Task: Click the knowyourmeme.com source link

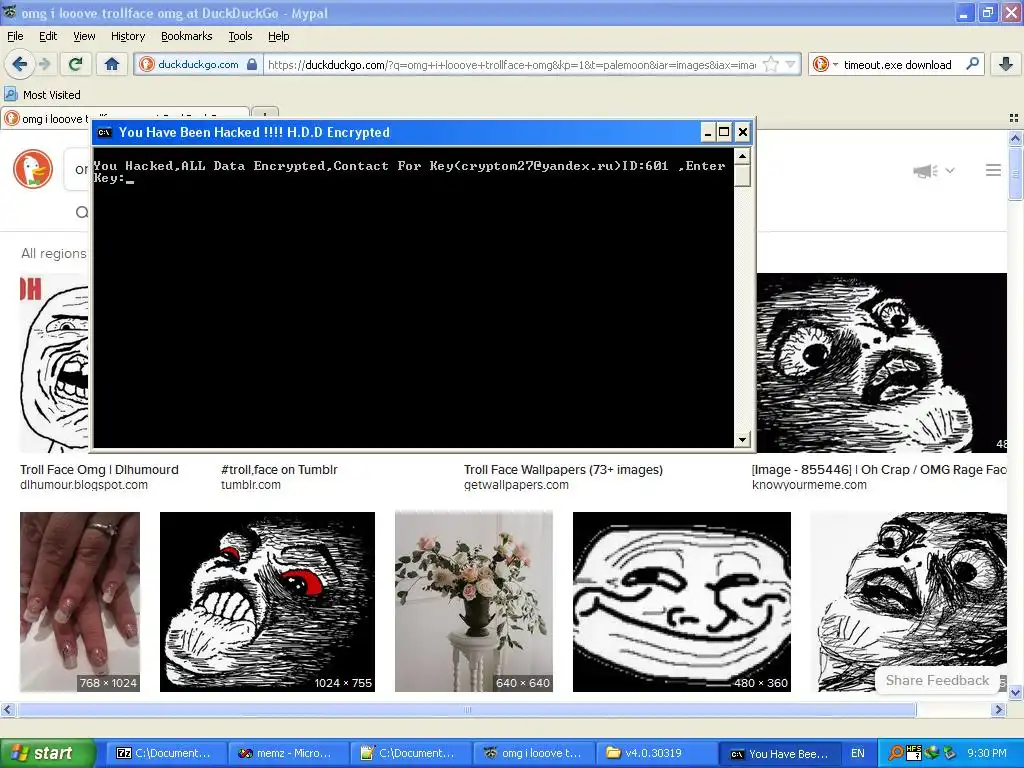Action: point(809,485)
